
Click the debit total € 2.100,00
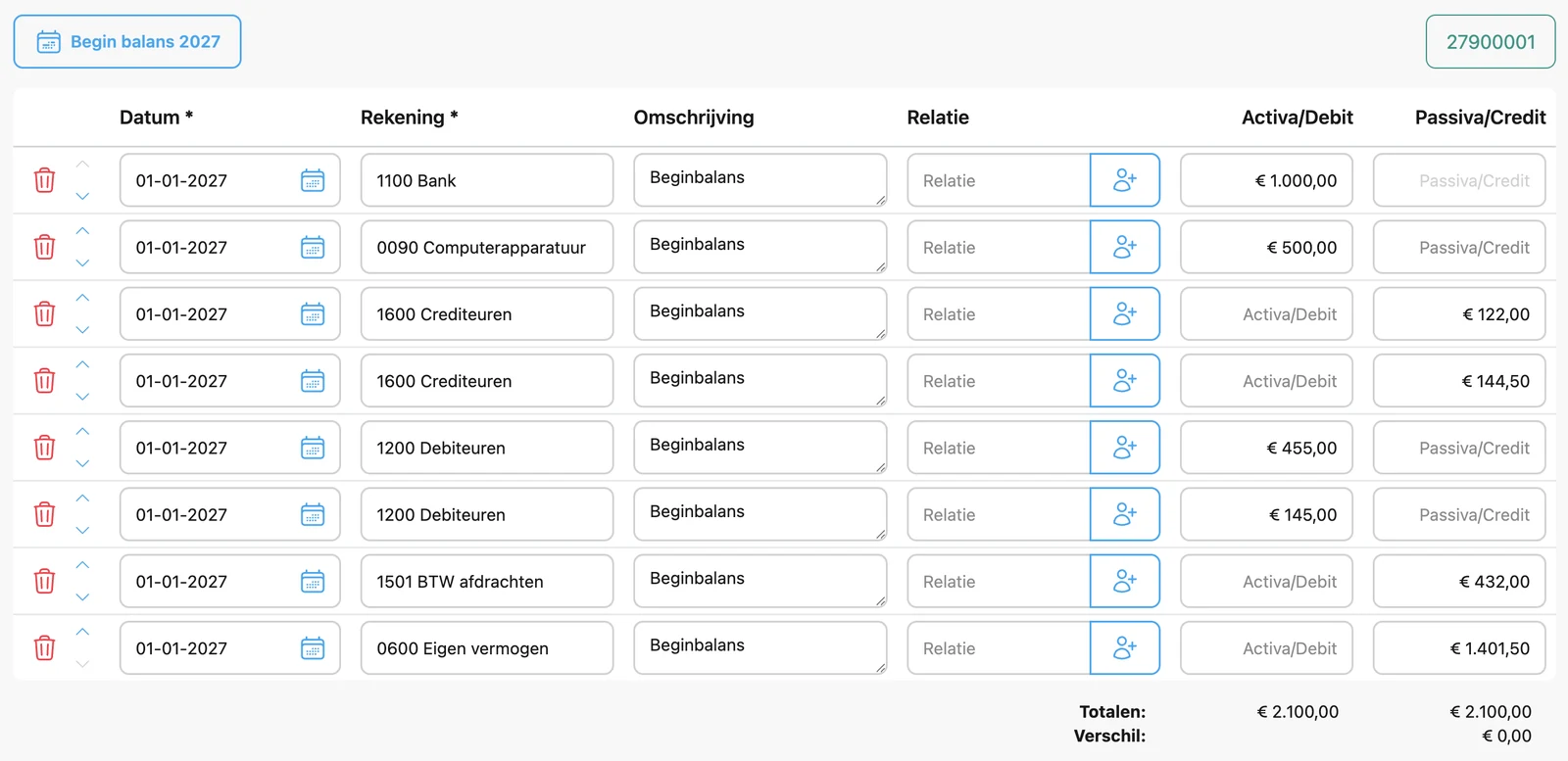tap(1298, 712)
